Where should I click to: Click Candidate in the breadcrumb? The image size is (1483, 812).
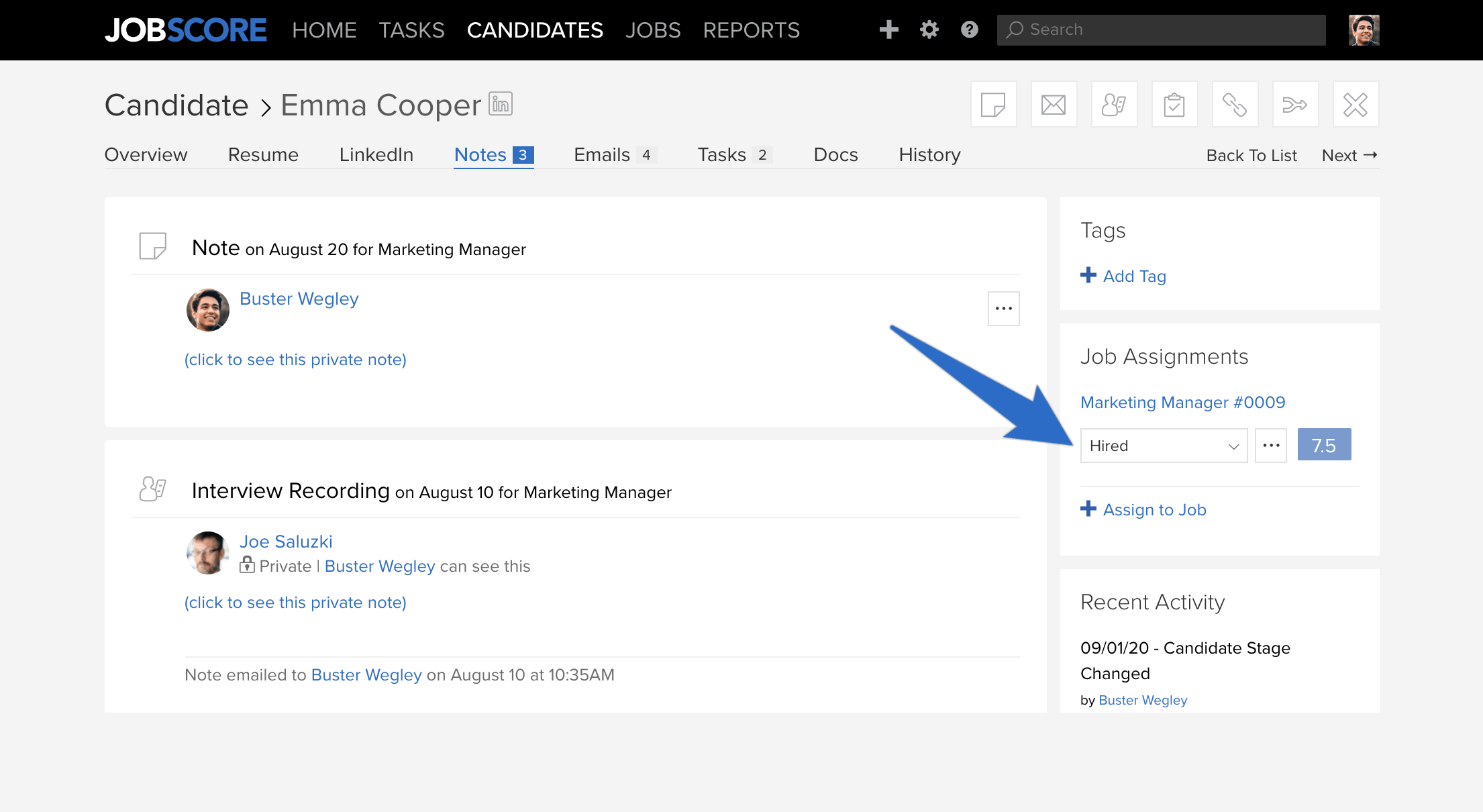176,105
